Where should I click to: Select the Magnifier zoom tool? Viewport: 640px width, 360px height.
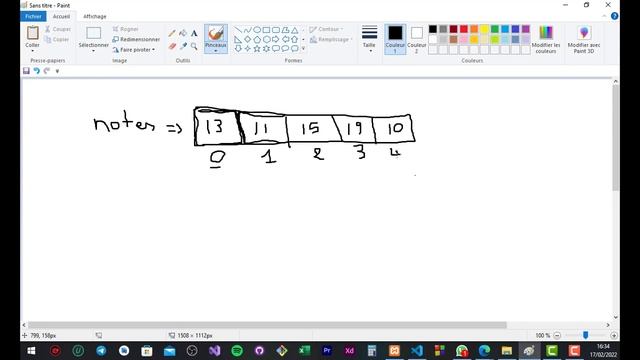pyautogui.click(x=194, y=47)
